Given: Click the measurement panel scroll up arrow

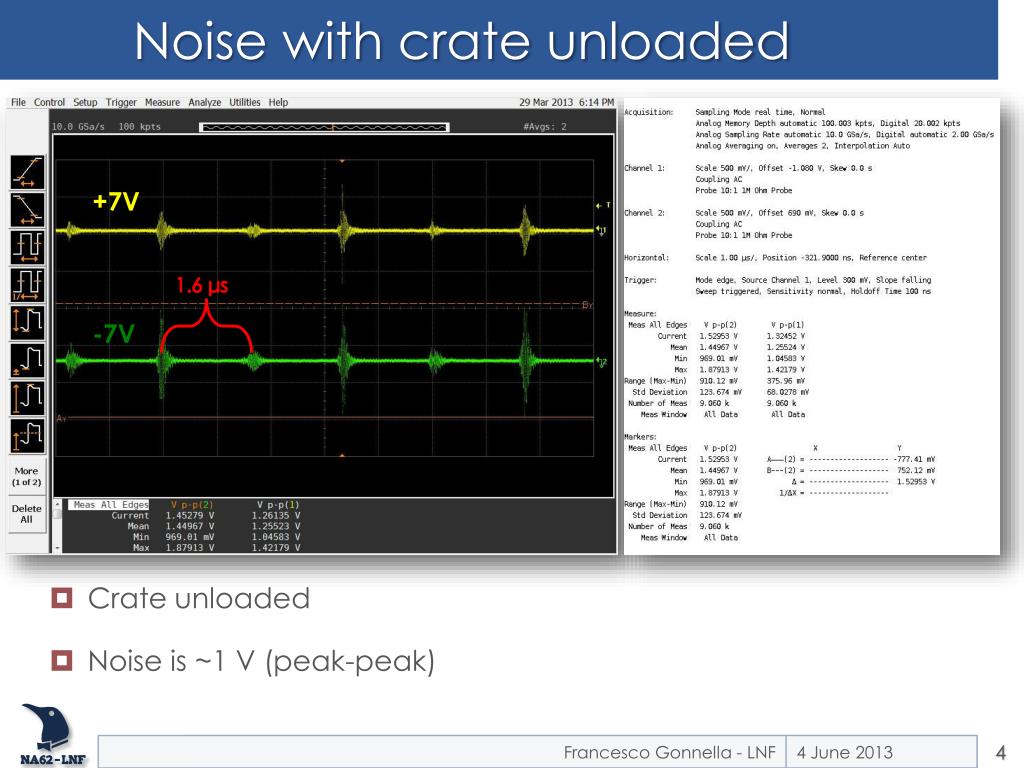Looking at the screenshot, I should tap(57, 504).
